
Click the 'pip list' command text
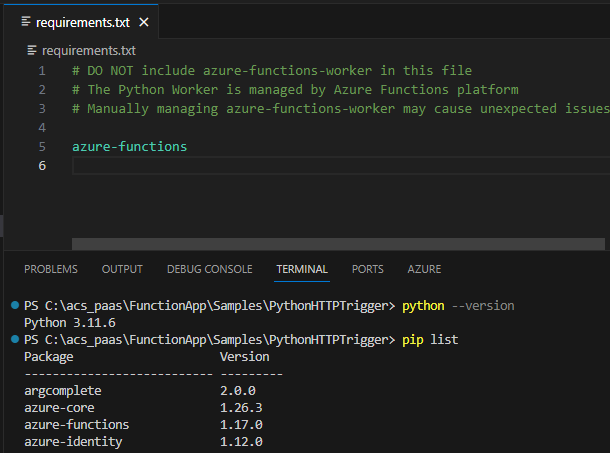430,340
